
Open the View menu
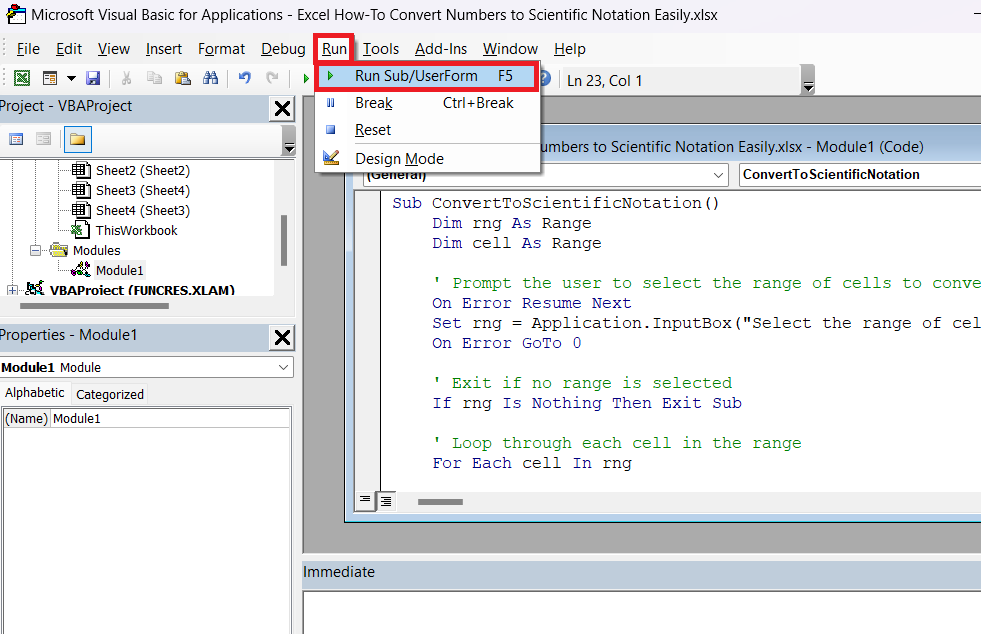coord(114,49)
